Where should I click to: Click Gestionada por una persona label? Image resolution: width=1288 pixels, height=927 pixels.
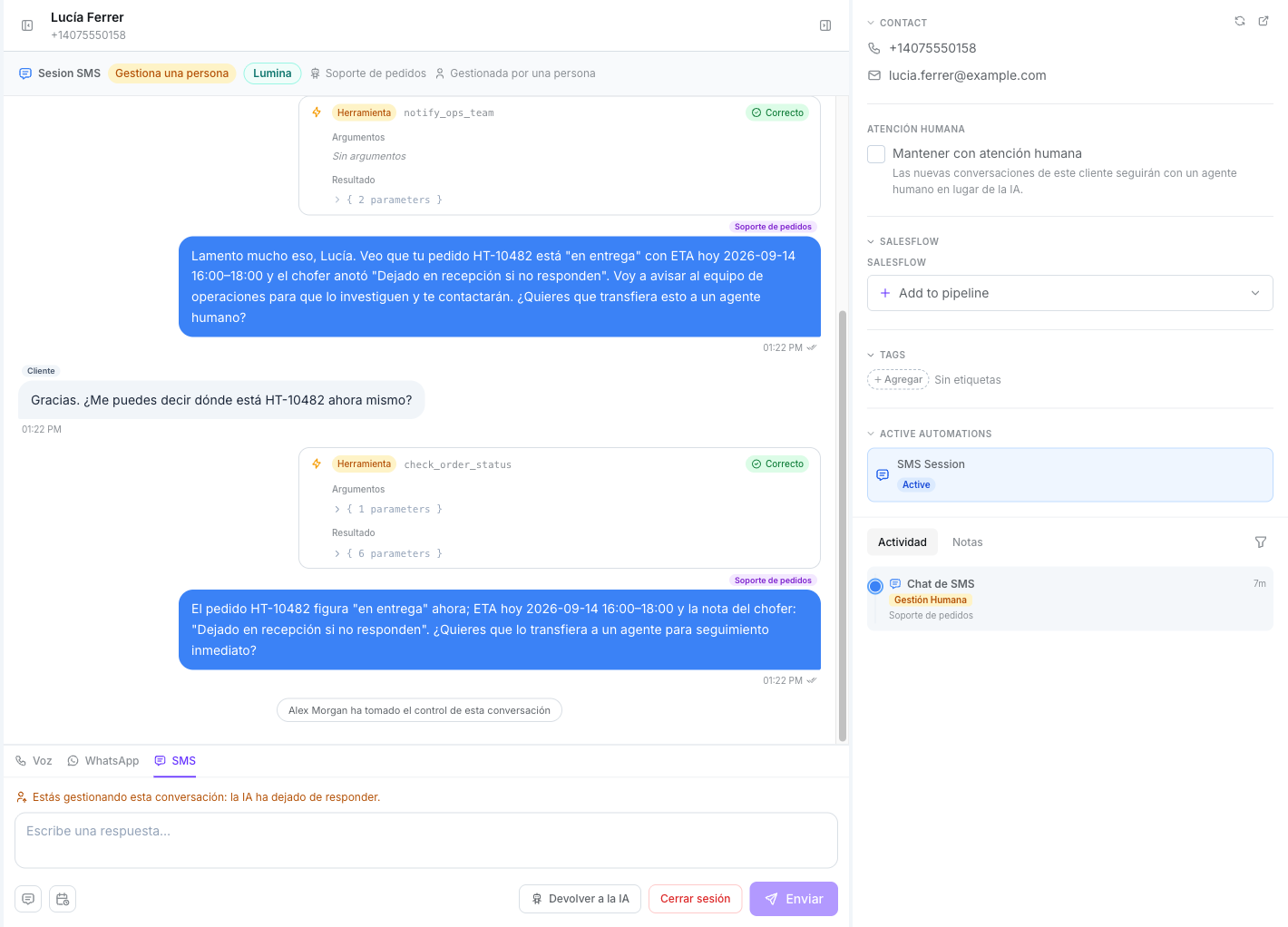pyautogui.click(x=522, y=73)
